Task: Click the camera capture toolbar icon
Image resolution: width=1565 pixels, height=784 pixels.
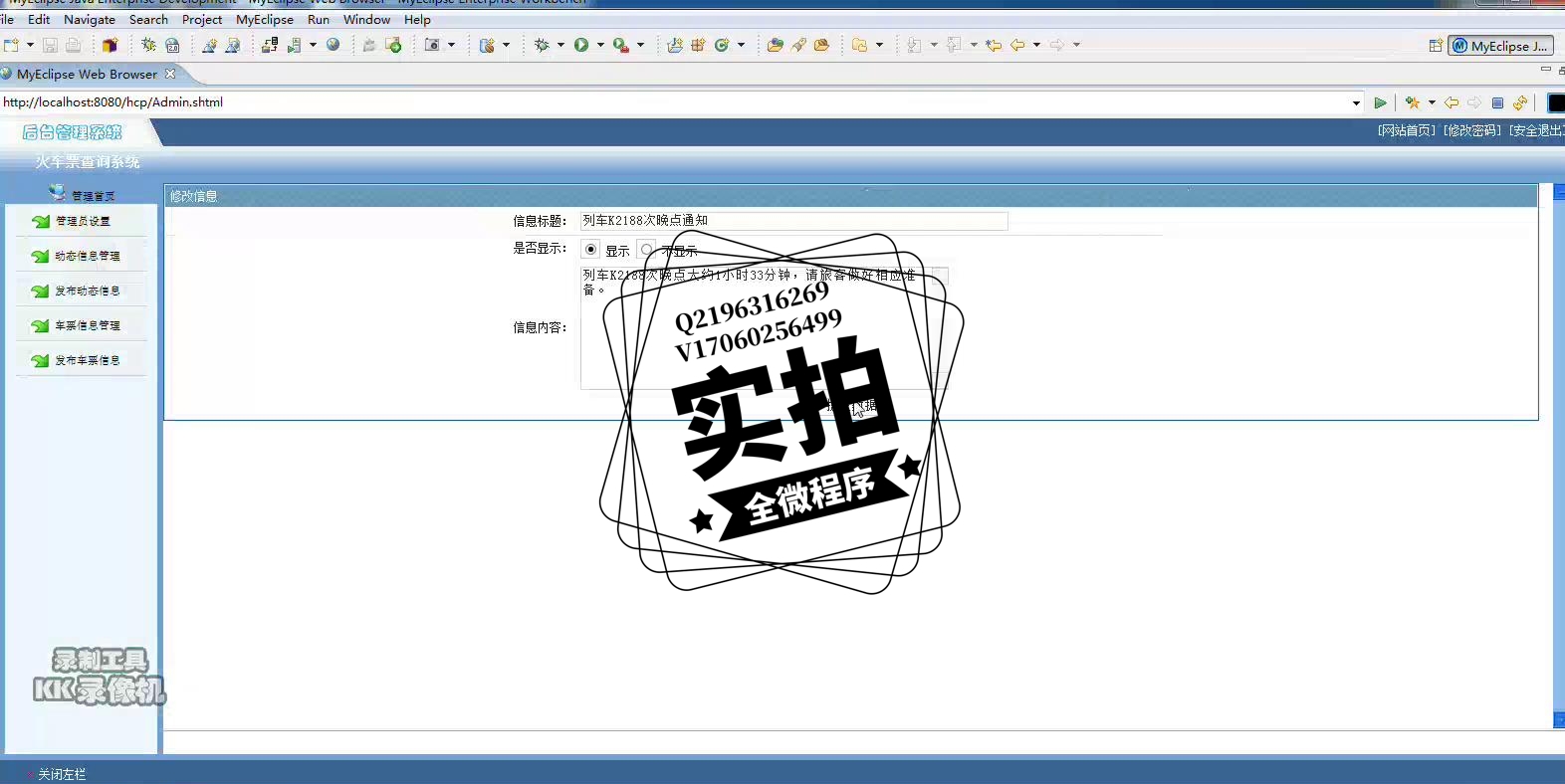Action: click(x=432, y=45)
